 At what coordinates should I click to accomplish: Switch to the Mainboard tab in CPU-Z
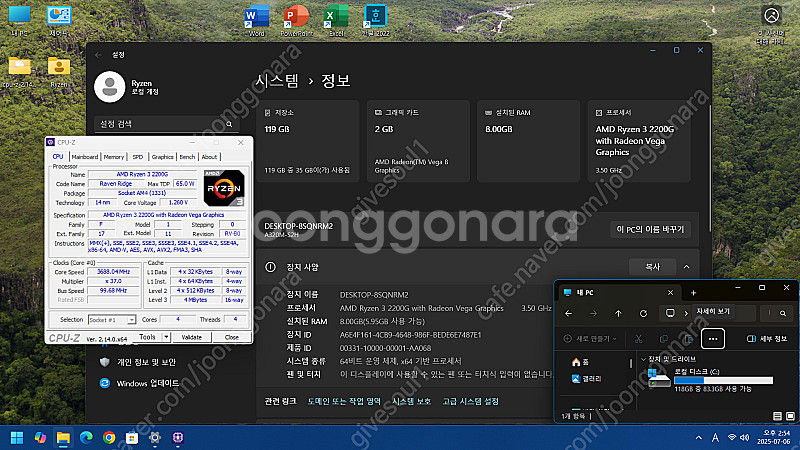(x=85, y=157)
